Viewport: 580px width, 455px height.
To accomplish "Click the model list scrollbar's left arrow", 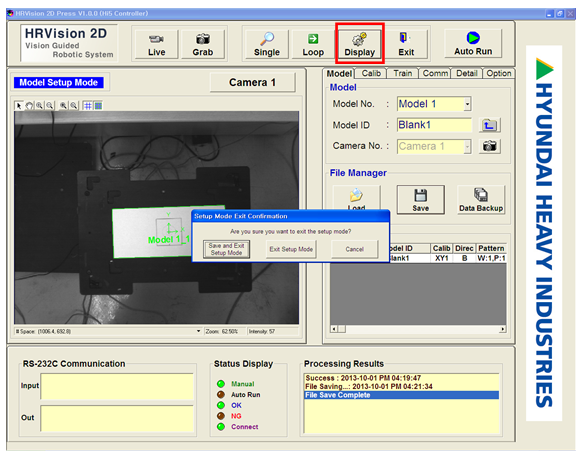I will pos(334,329).
